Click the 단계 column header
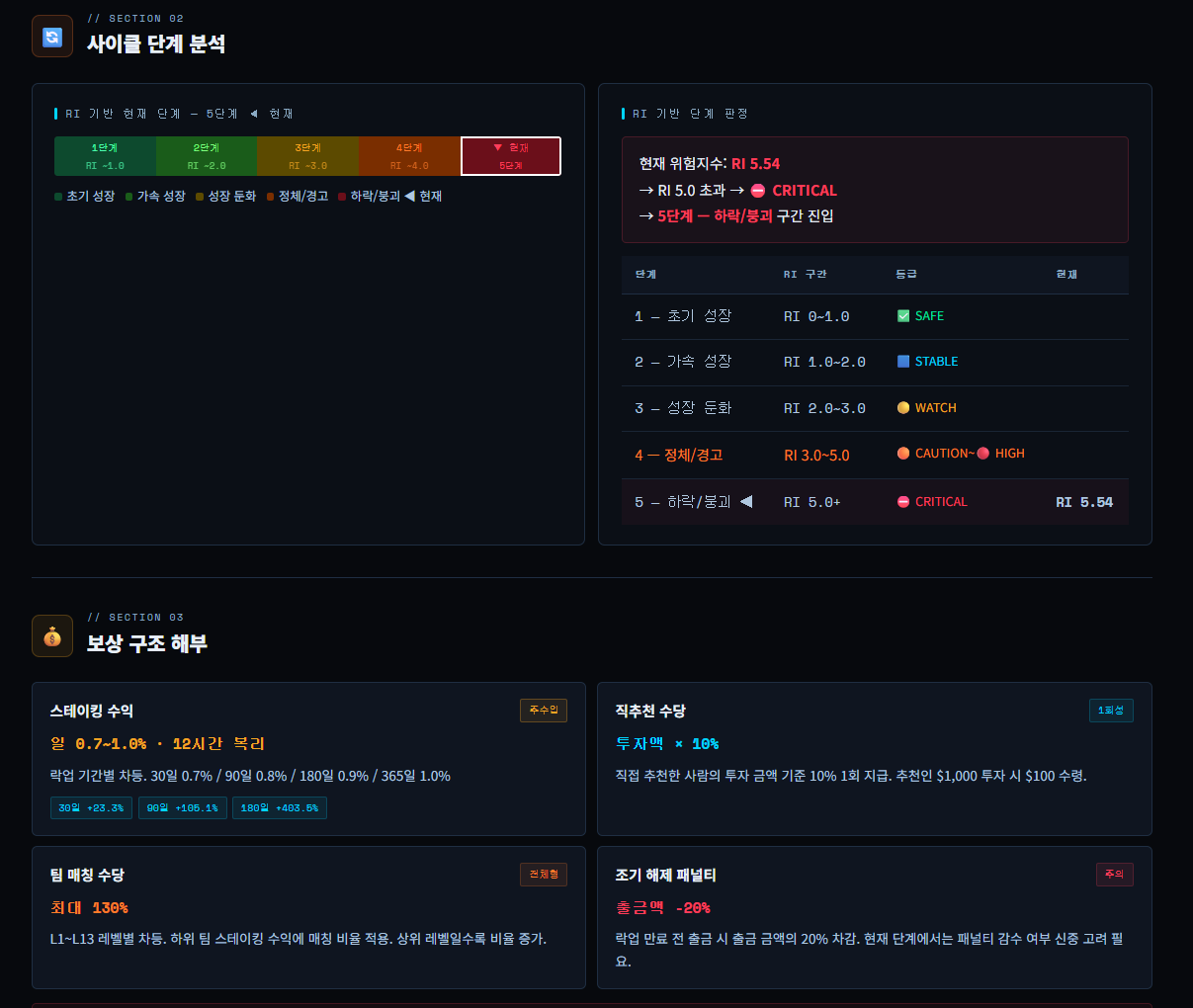 click(645, 275)
